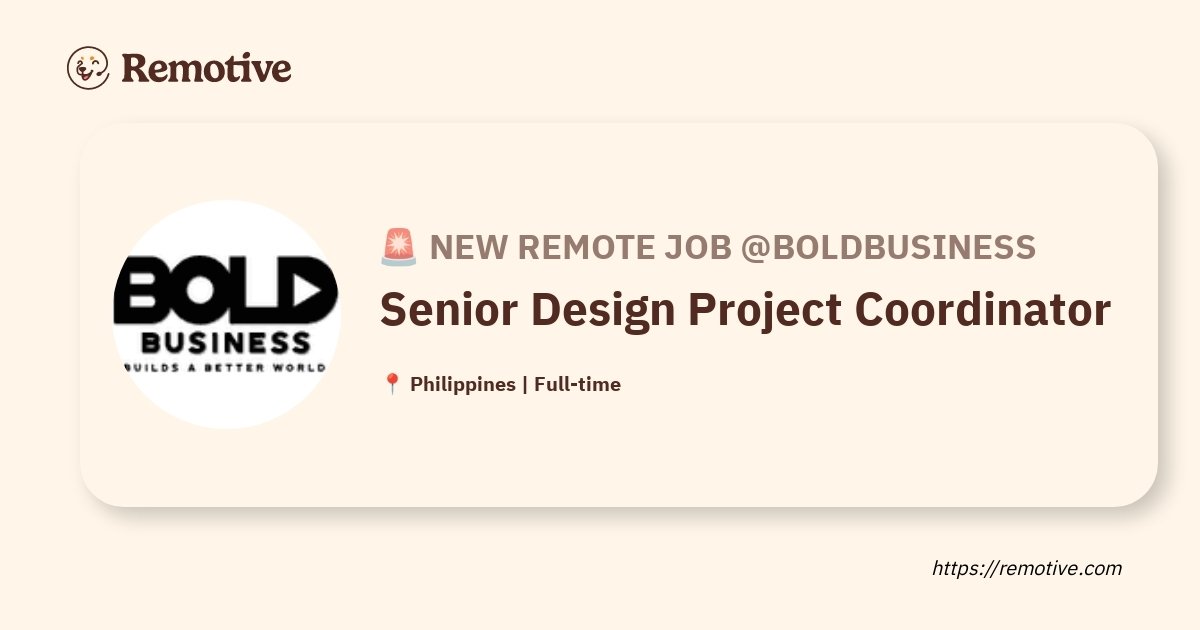Click the Remotive mascot logo icon
The image size is (1200, 630).
[x=88, y=68]
